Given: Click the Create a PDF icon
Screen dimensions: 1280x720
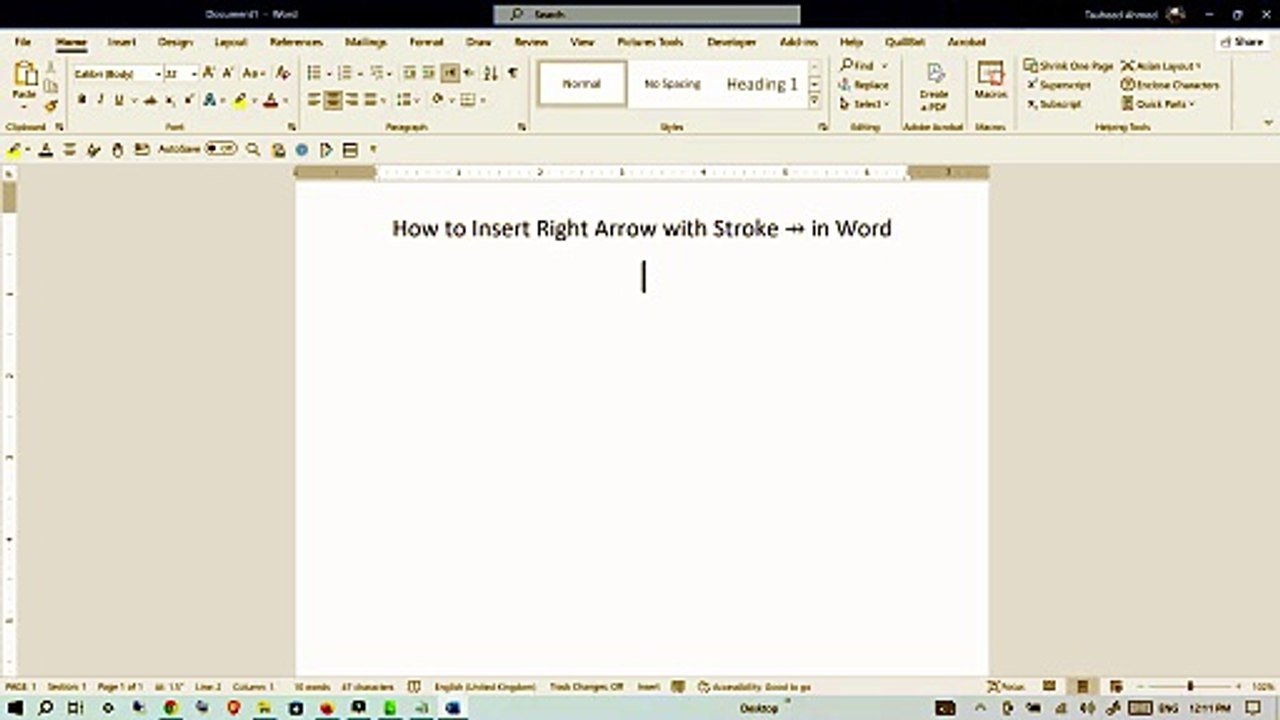Looking at the screenshot, I should pyautogui.click(x=933, y=87).
